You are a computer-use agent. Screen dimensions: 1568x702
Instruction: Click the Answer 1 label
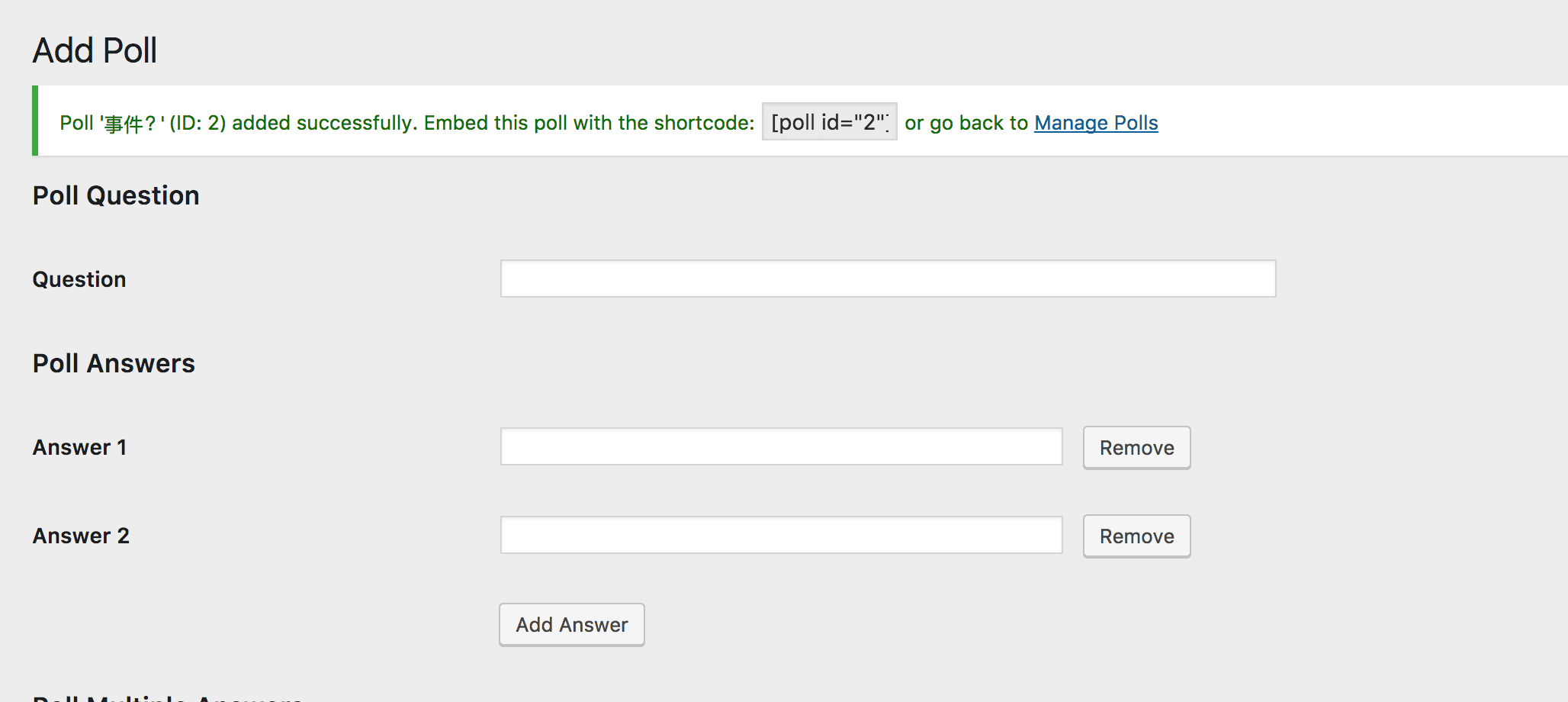[79, 447]
